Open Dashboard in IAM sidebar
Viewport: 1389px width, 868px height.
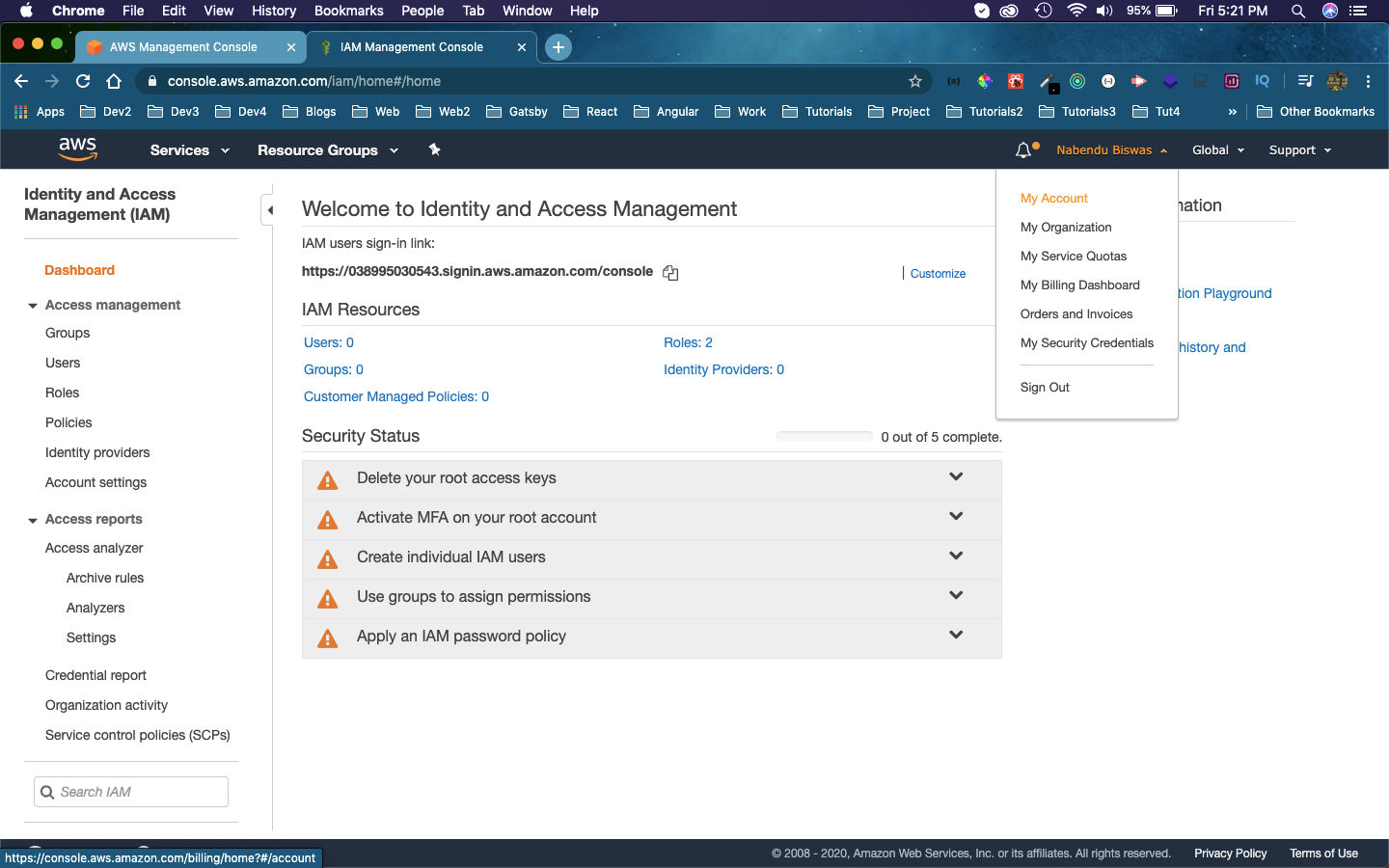pyautogui.click(x=79, y=270)
